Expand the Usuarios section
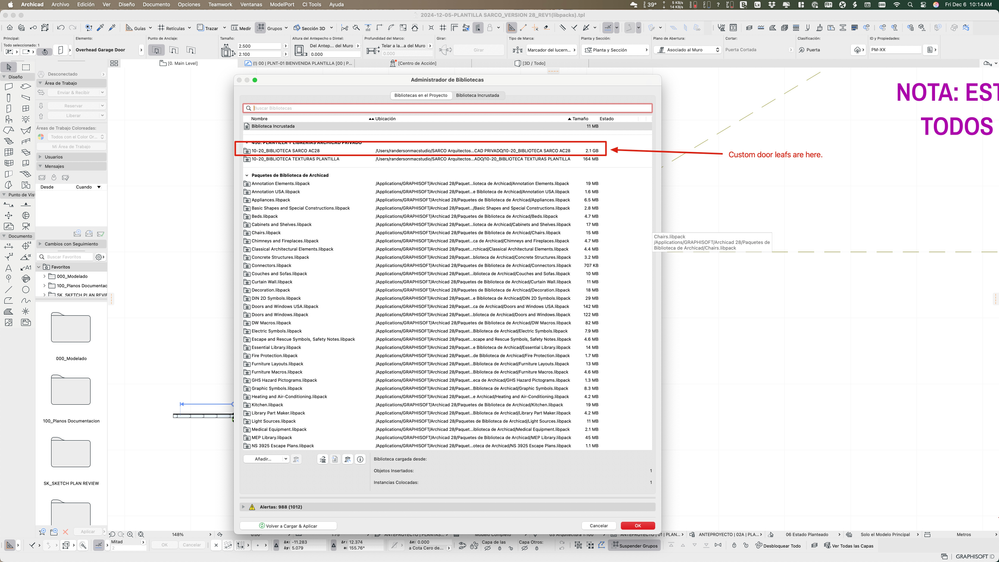The width and height of the screenshot is (999, 562). (40, 157)
